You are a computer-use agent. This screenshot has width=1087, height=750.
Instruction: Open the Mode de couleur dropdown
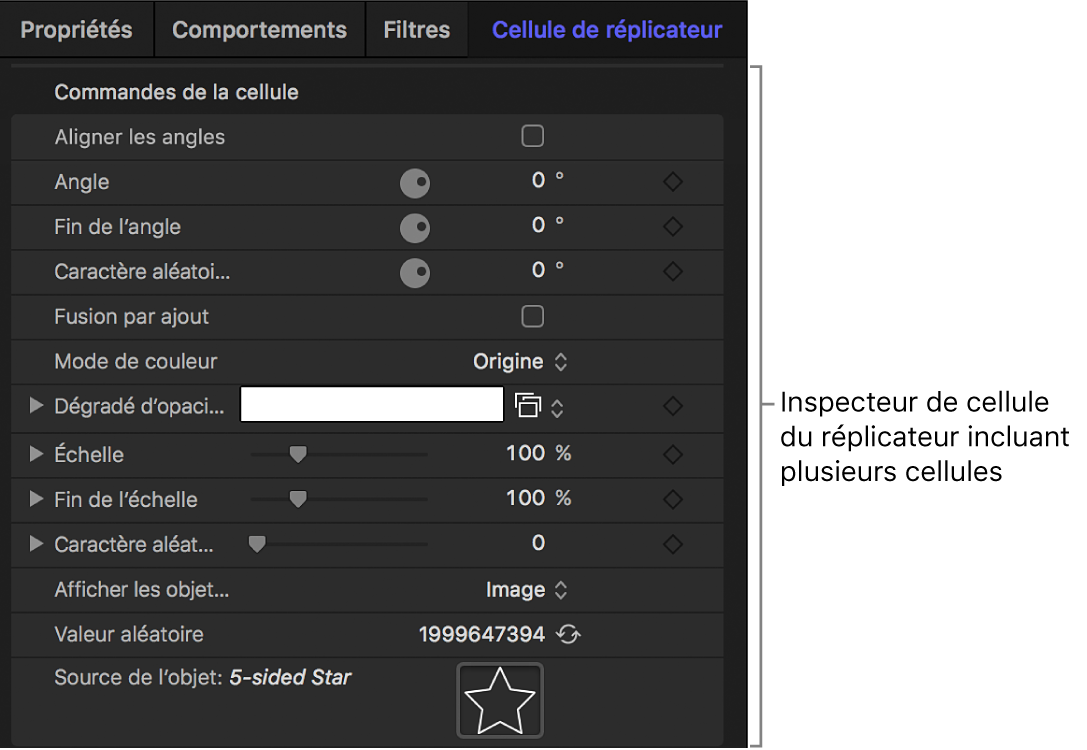(x=520, y=362)
